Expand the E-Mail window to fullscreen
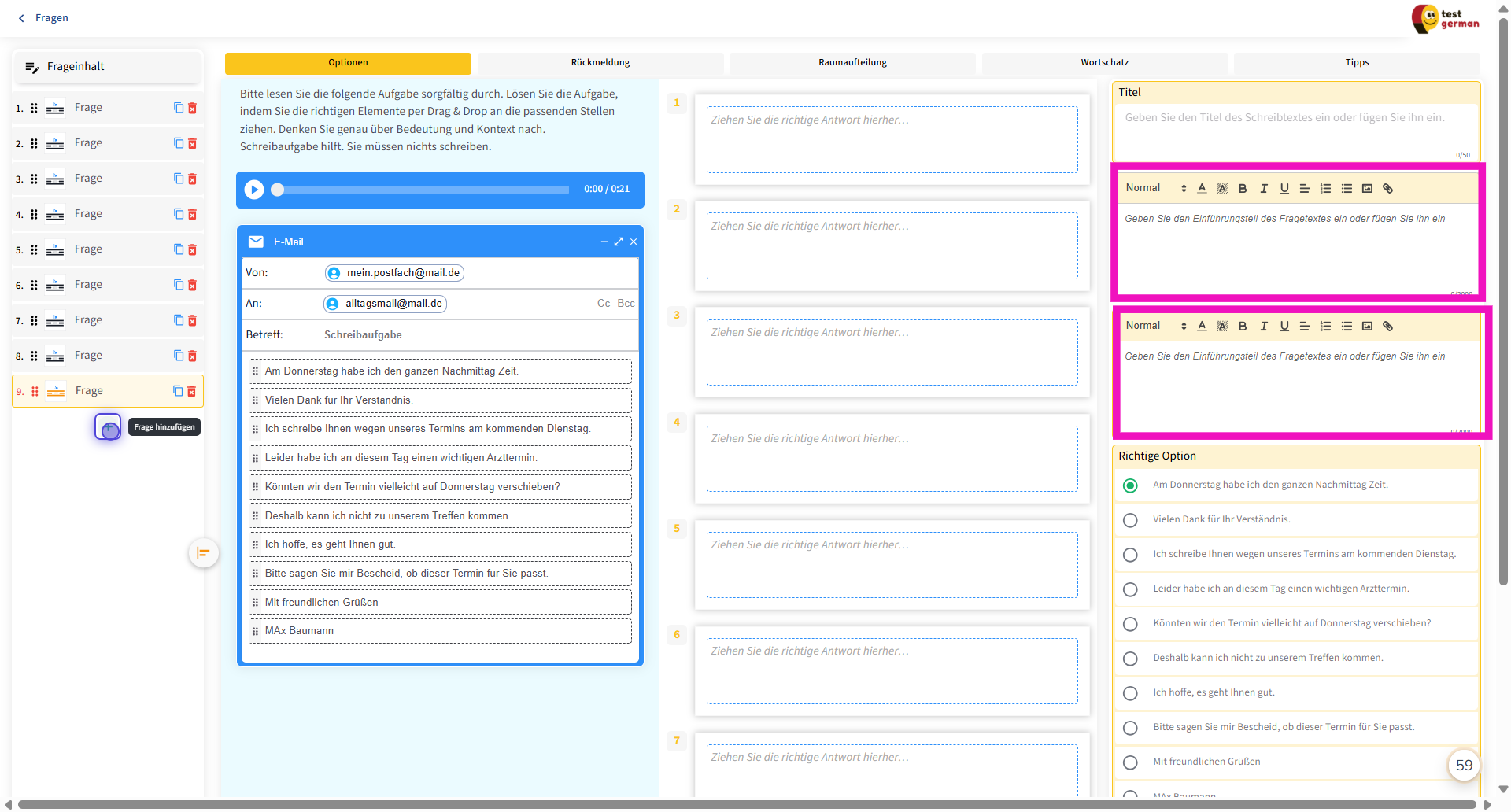Image resolution: width=1511 pixels, height=812 pixels. 619,242
